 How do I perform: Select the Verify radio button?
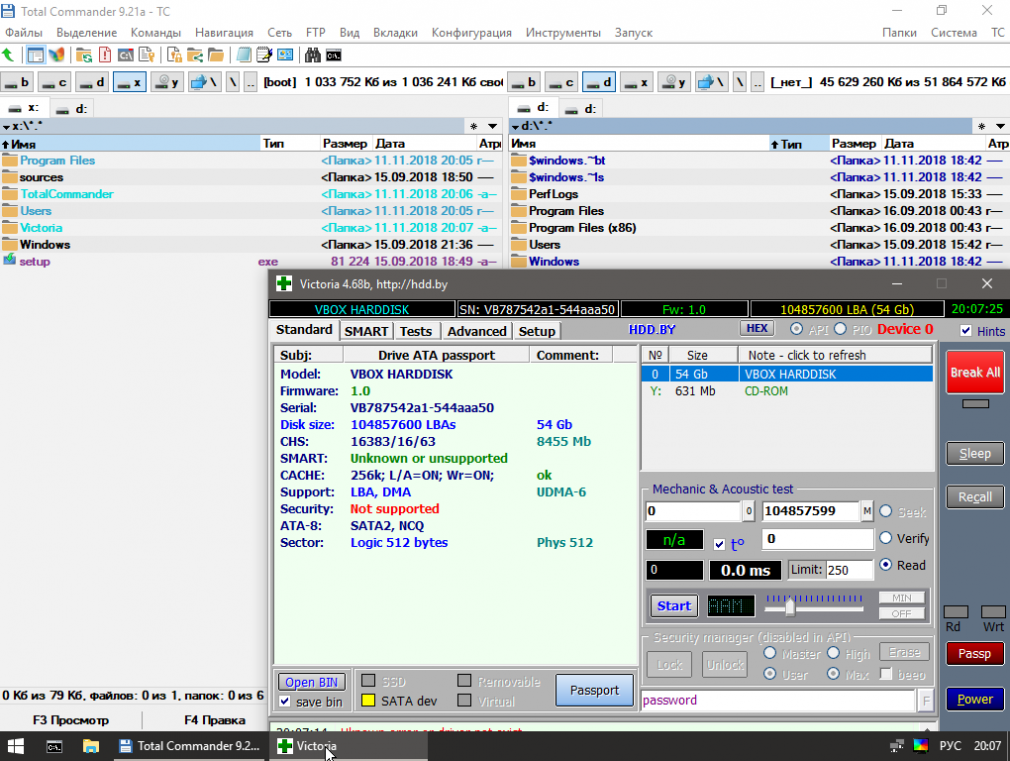coord(886,537)
